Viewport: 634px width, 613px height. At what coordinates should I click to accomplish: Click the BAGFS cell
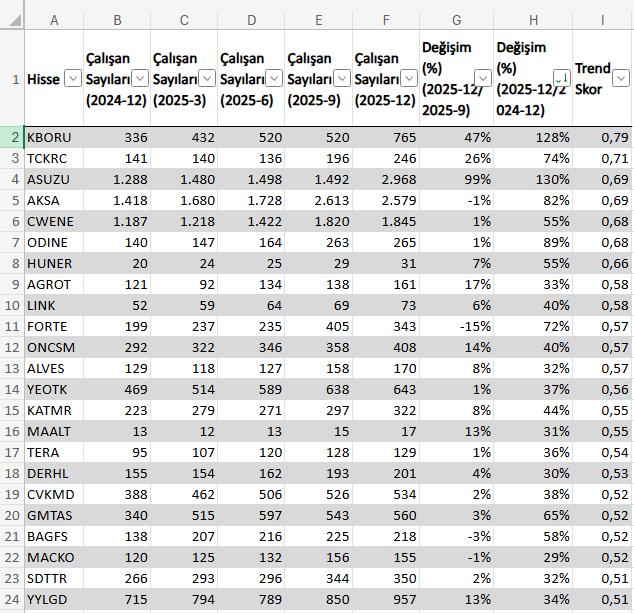[54, 537]
